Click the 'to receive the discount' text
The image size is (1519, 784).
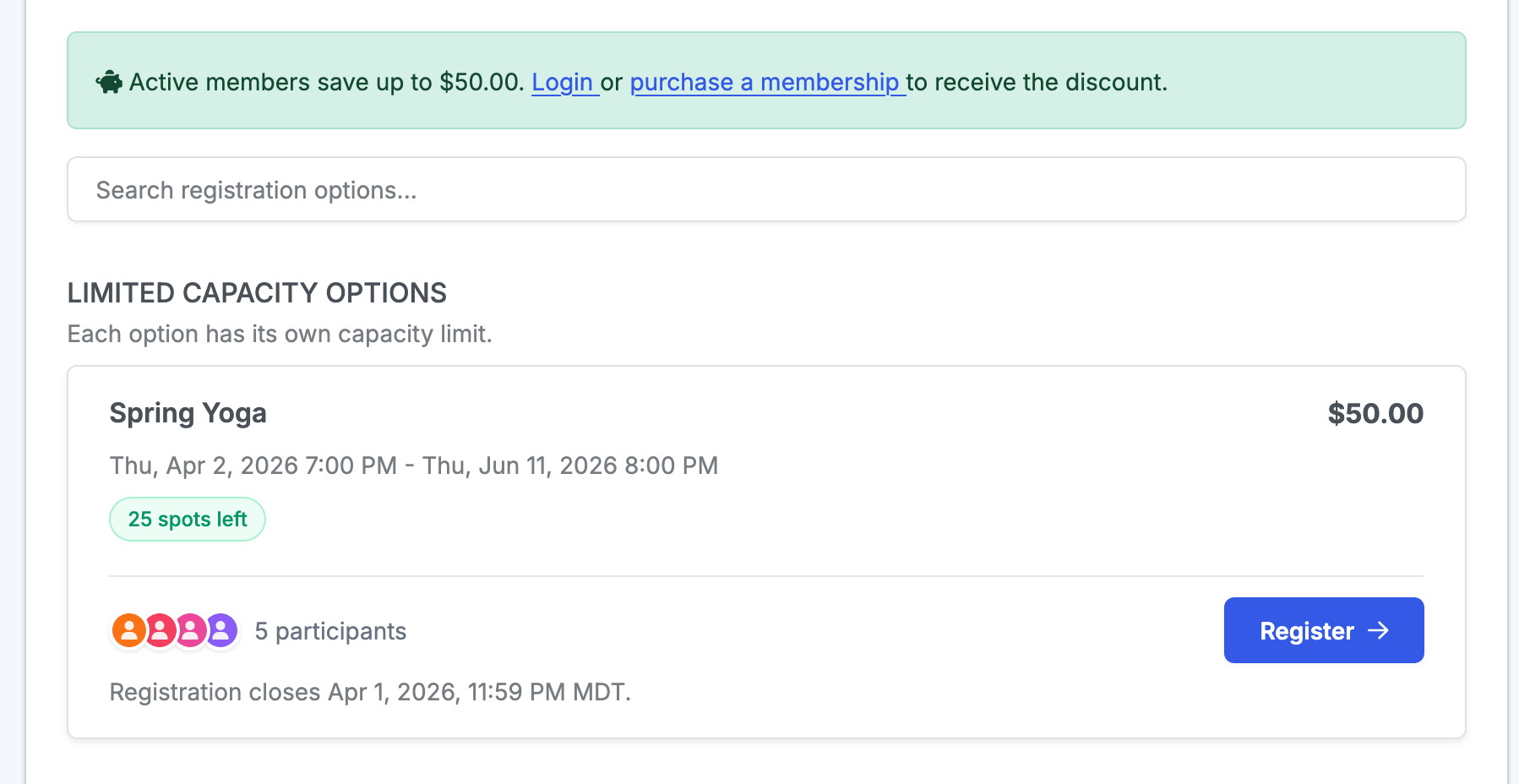pyautogui.click(x=1037, y=83)
